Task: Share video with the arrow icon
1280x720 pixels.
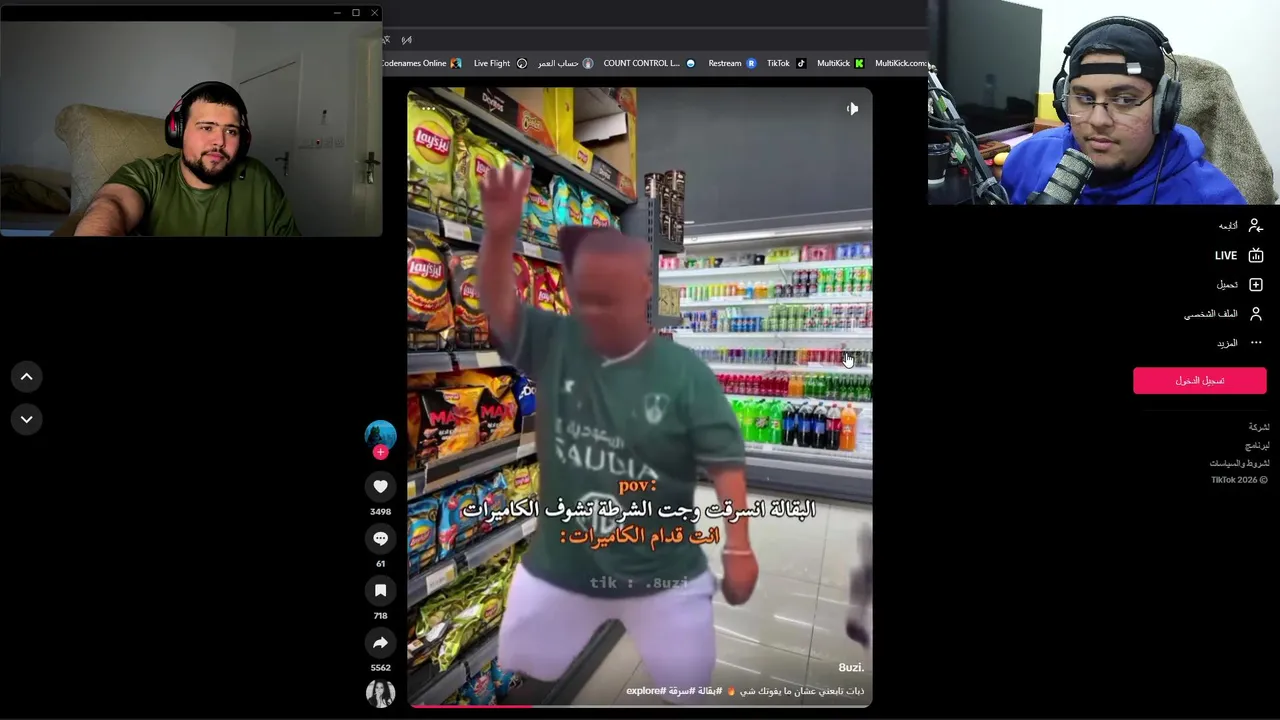Action: coord(380,642)
